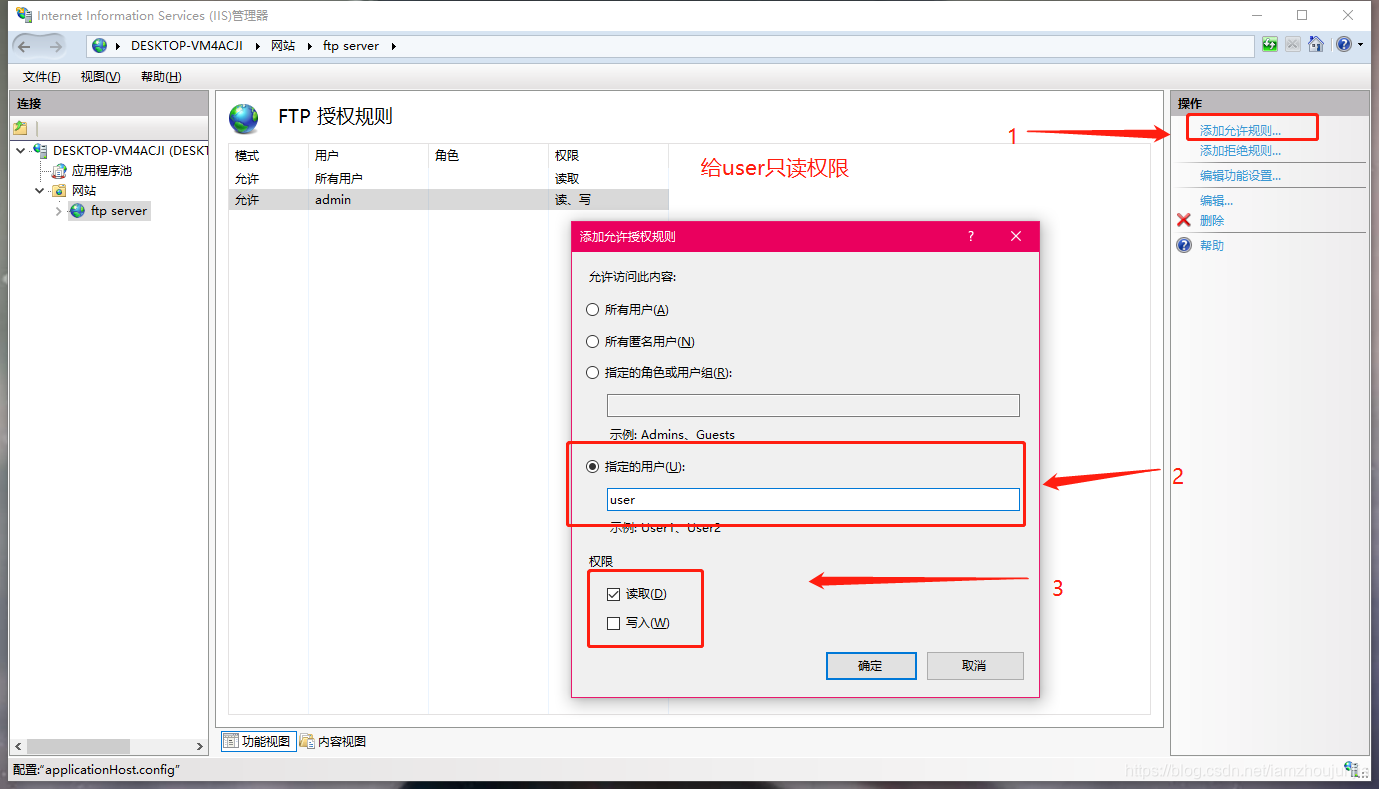
Task: Click the blue help icon in 操作 panel
Action: tap(1184, 245)
